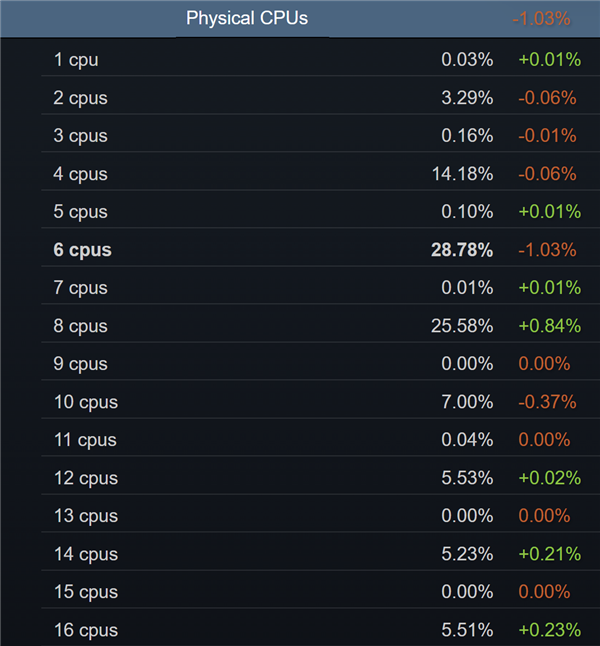The width and height of the screenshot is (600, 646).
Task: Select the 14 cpus row
Action: pyautogui.click(x=85, y=554)
